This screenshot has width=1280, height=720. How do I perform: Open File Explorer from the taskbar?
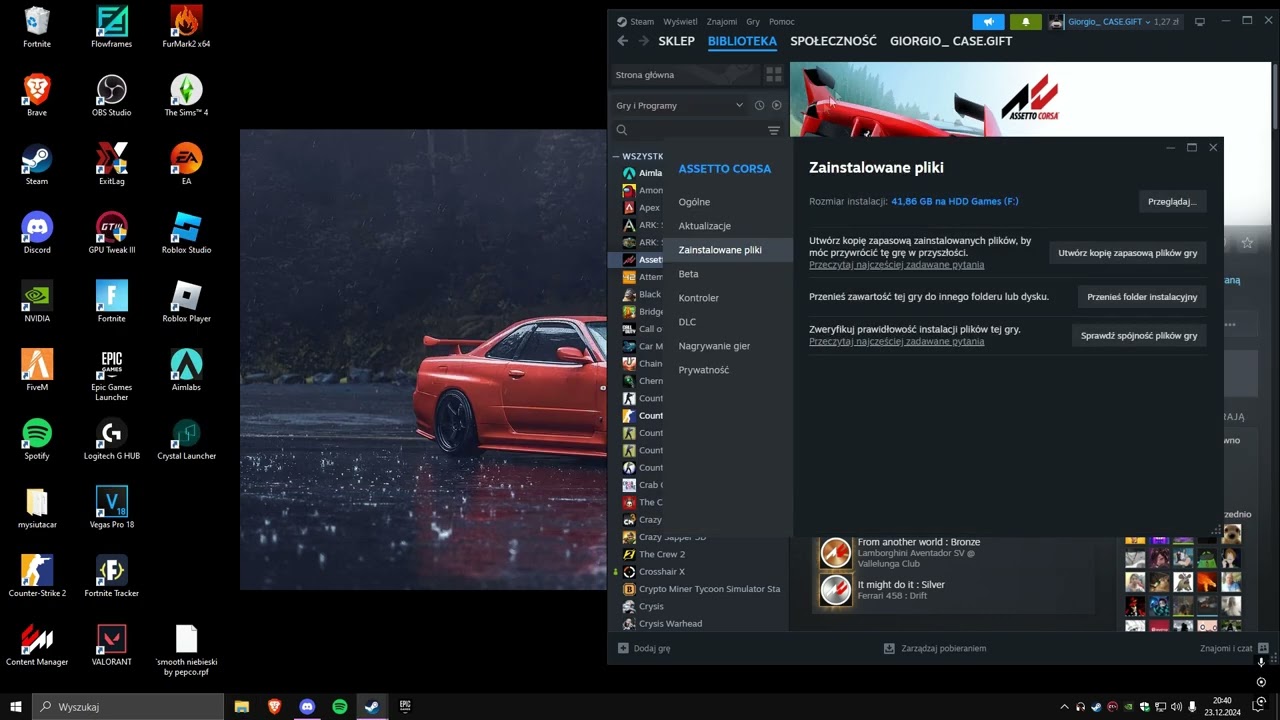242,706
